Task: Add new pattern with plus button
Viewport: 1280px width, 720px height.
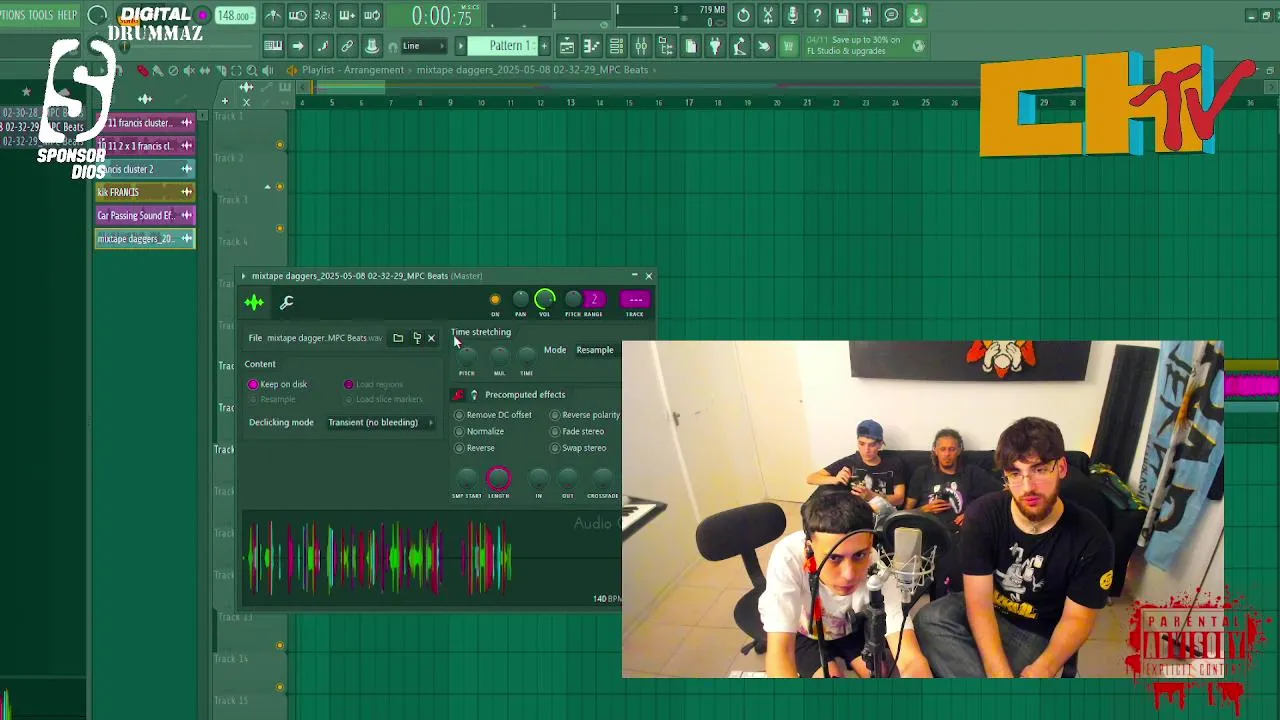Action: pyautogui.click(x=544, y=46)
